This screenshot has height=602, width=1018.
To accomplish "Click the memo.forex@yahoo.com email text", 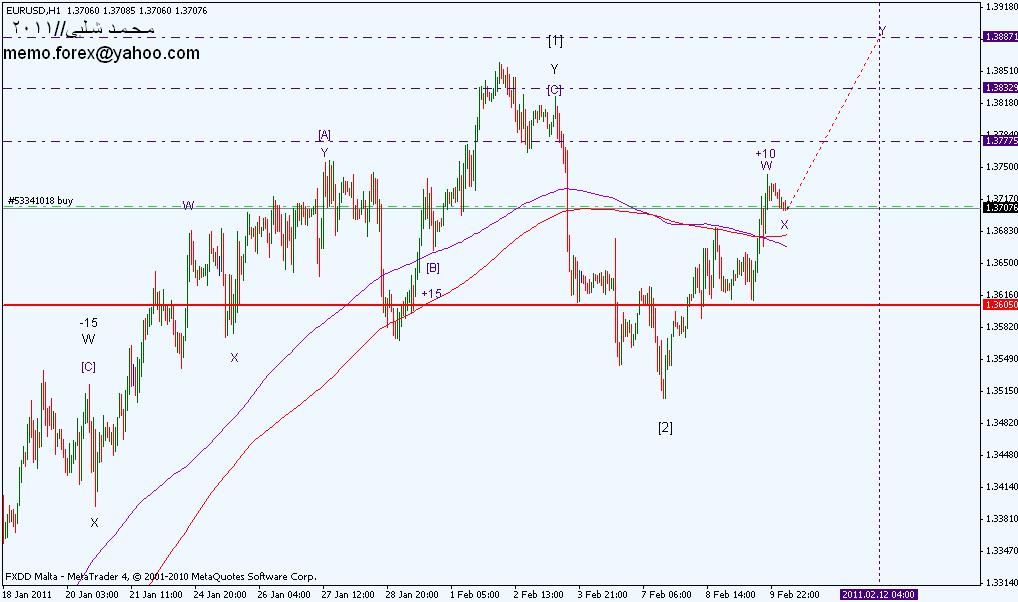I will tap(101, 54).
